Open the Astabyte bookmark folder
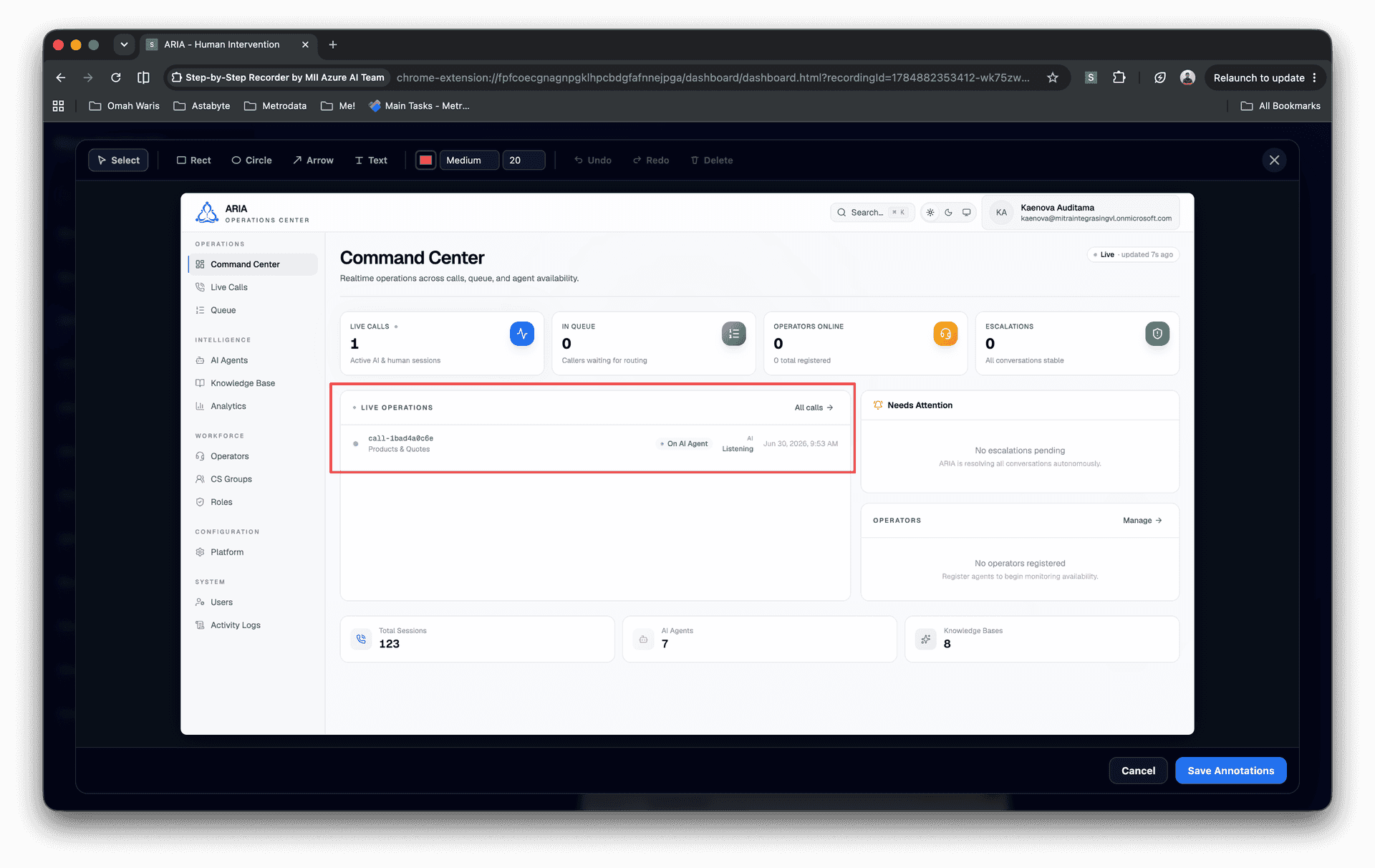 202,106
